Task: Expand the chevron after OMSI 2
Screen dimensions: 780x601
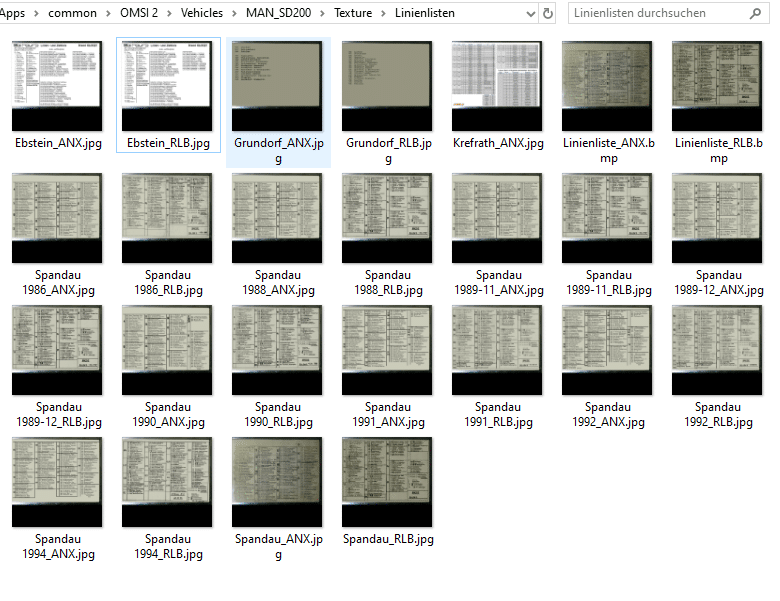Action: coord(170,13)
